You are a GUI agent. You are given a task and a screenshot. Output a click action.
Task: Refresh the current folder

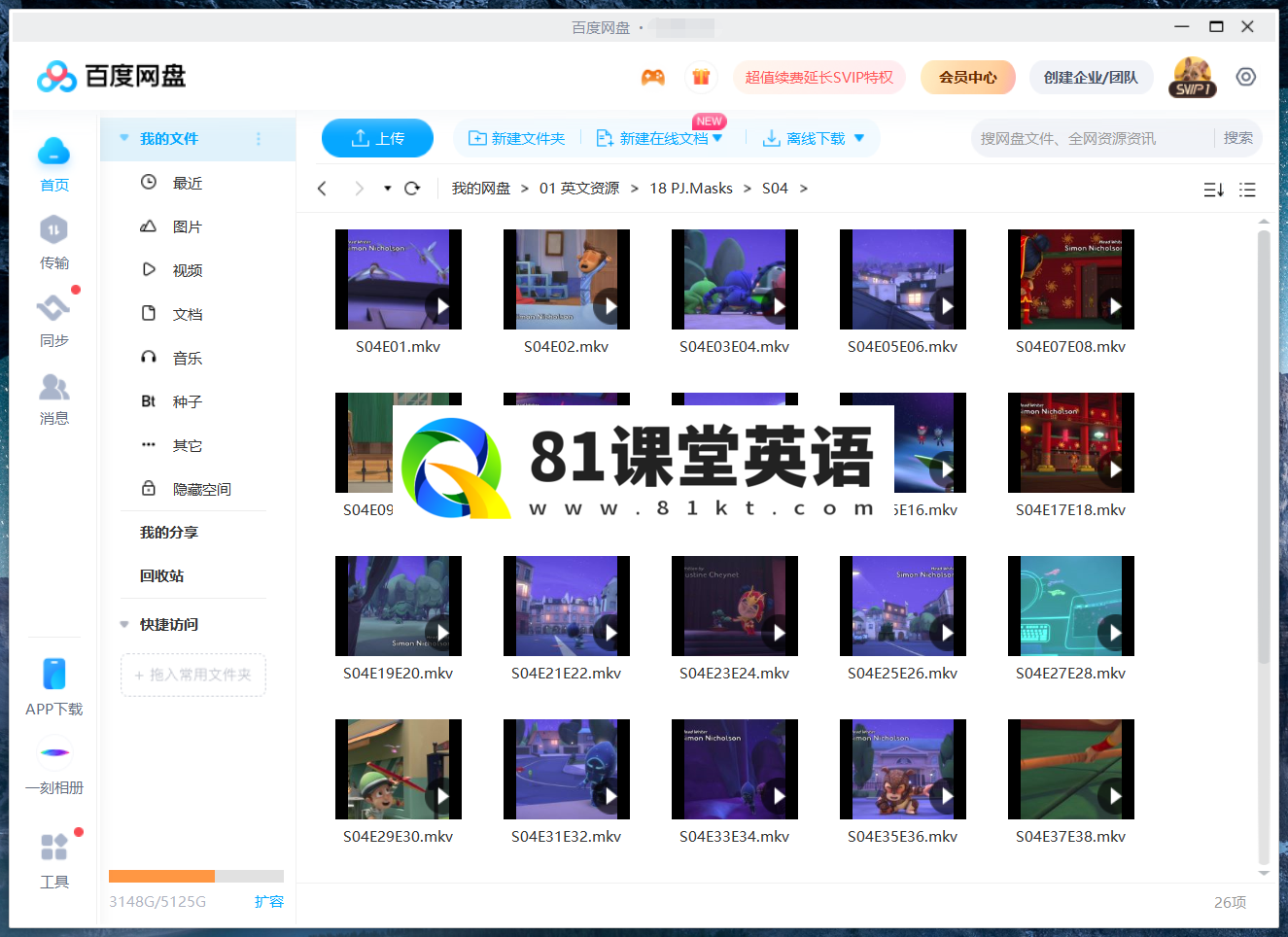(x=412, y=189)
